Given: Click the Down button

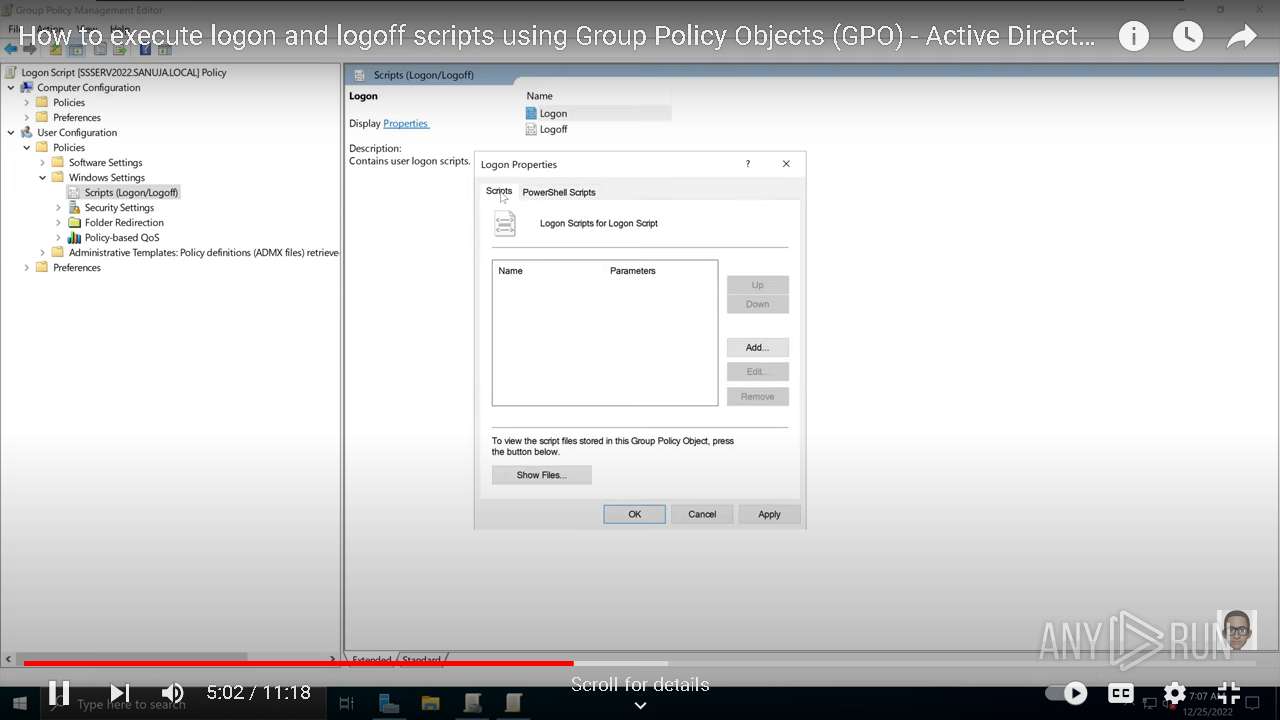Looking at the screenshot, I should click(758, 304).
